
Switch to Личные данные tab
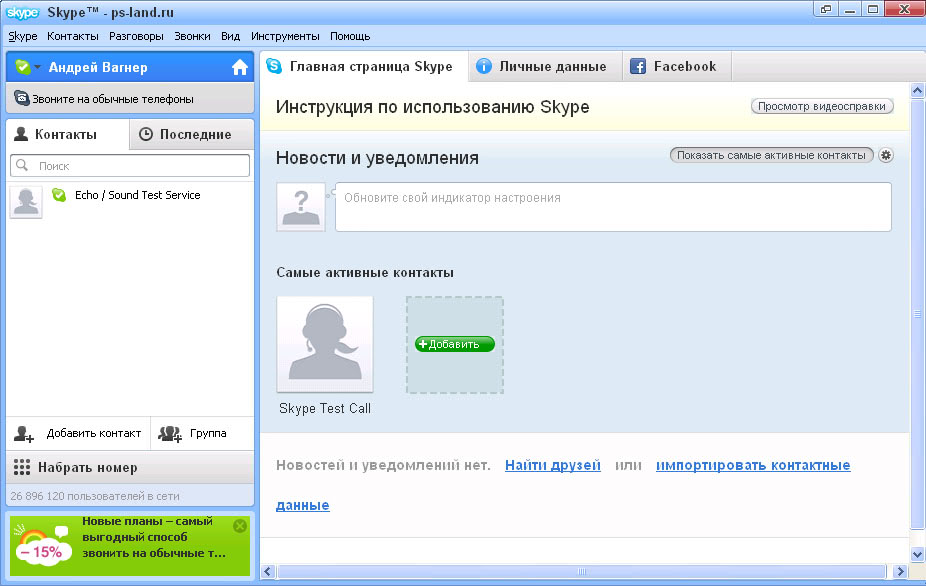(545, 66)
